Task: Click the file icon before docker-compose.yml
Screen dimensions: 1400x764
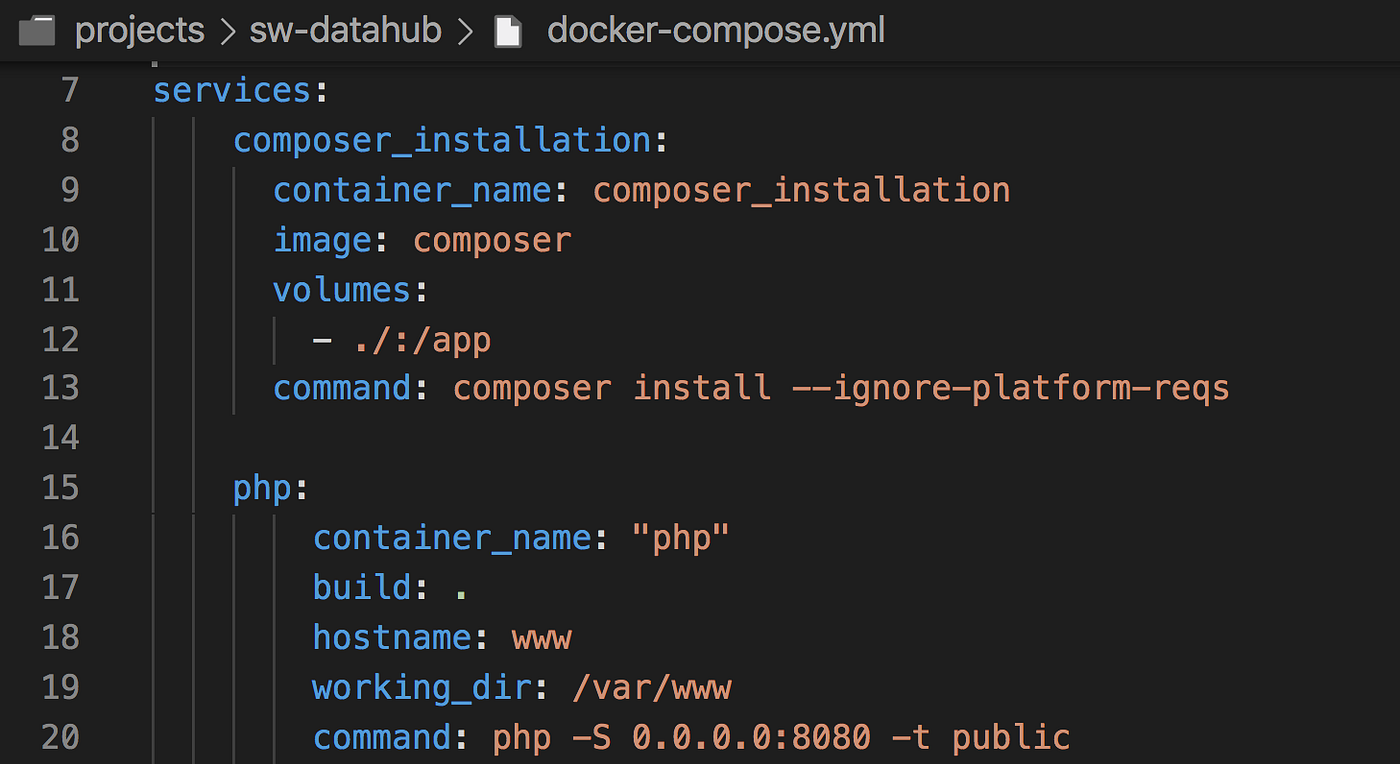Action: [x=508, y=31]
